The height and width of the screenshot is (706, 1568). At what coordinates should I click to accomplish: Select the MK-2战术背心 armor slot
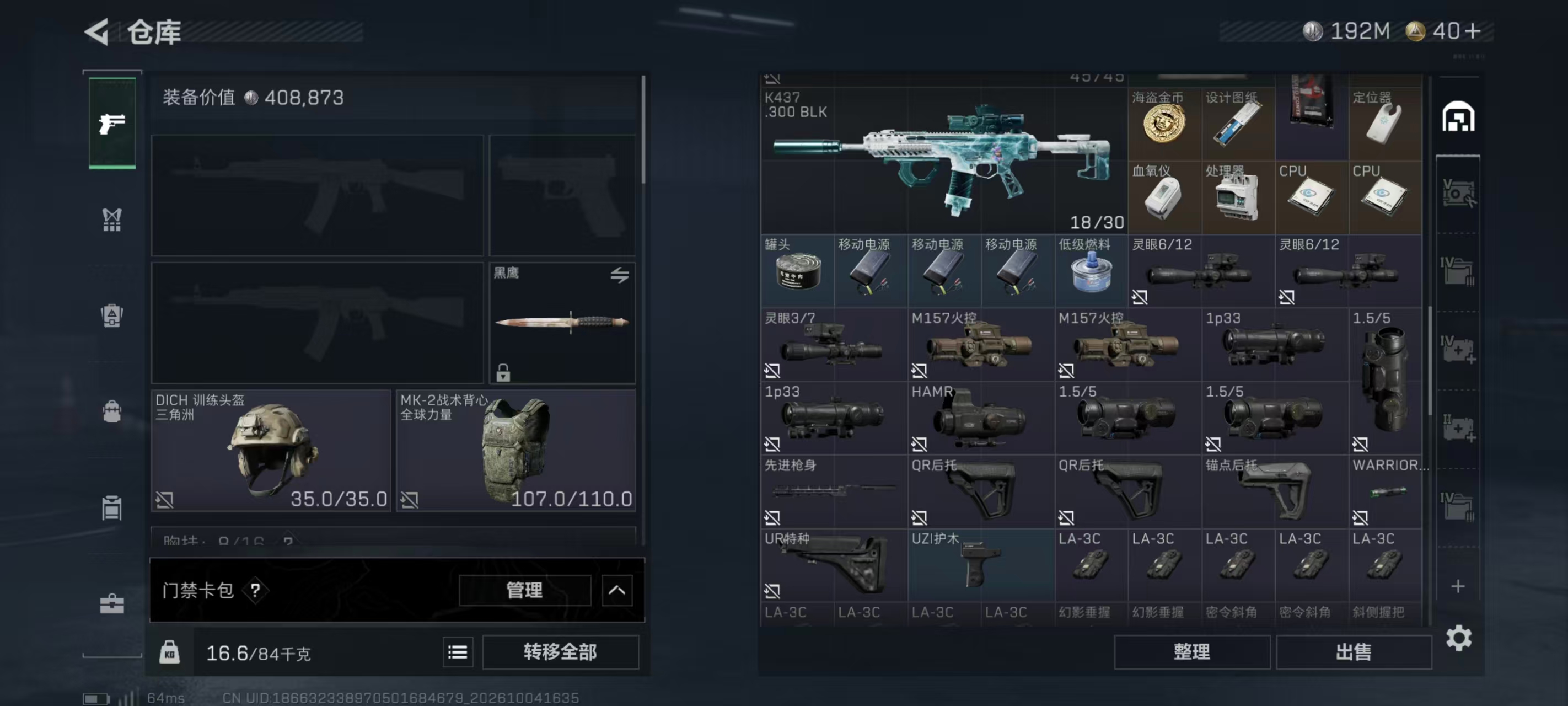[x=516, y=450]
